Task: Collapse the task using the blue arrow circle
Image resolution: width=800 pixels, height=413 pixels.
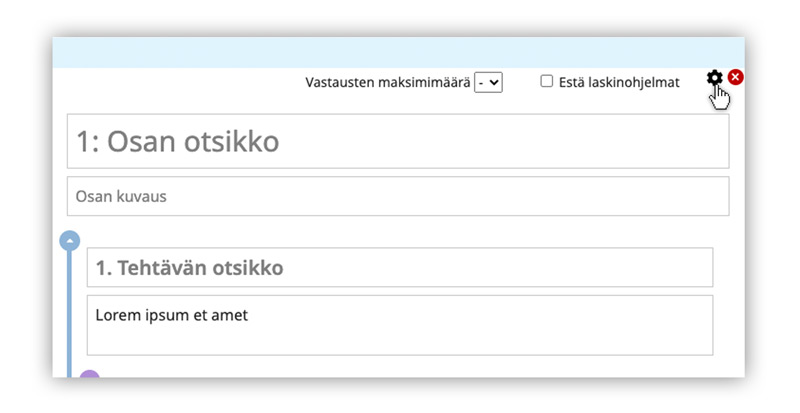Action: tap(69, 240)
